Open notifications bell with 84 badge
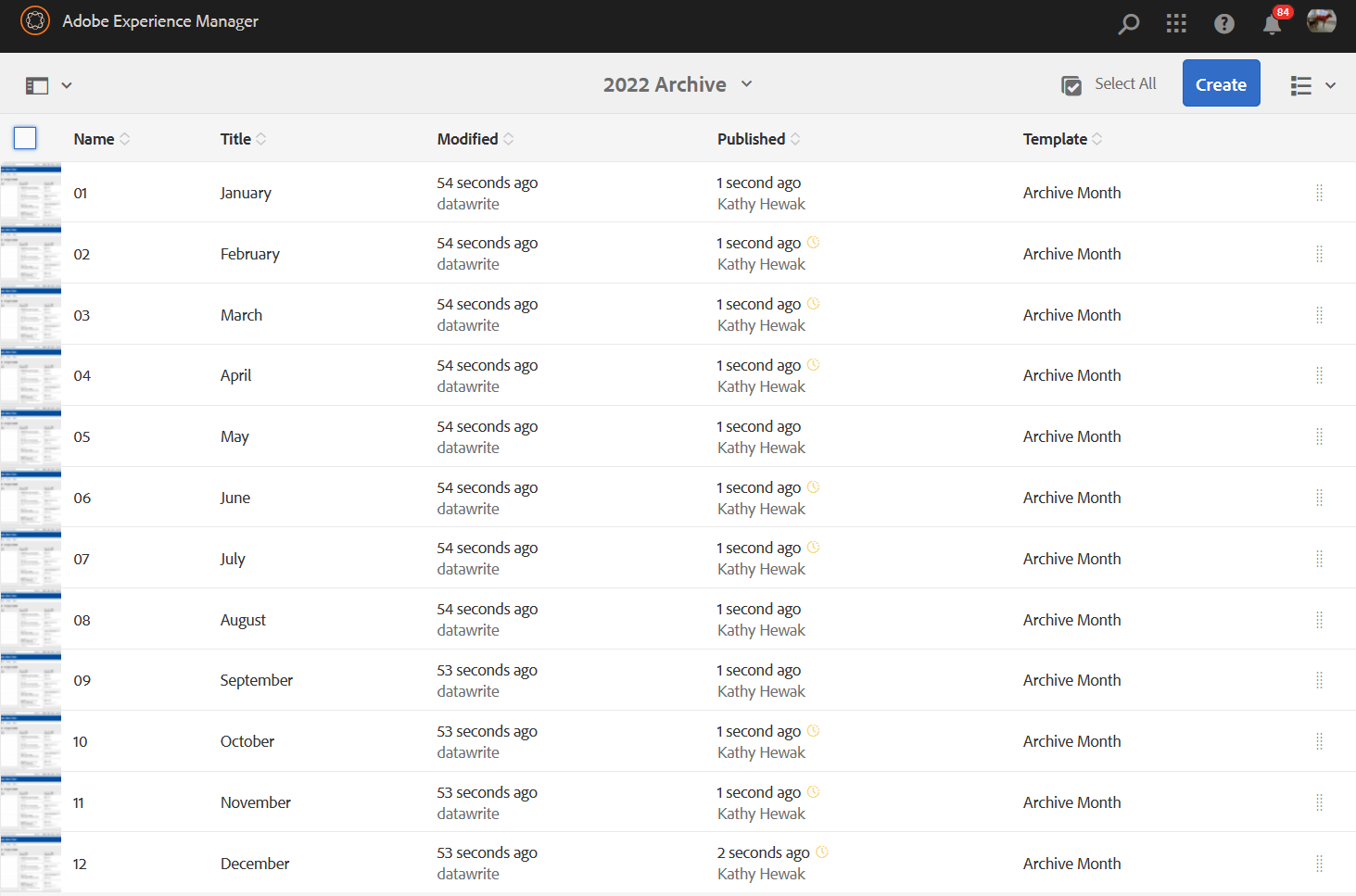This screenshot has width=1356, height=896. coord(1273,24)
